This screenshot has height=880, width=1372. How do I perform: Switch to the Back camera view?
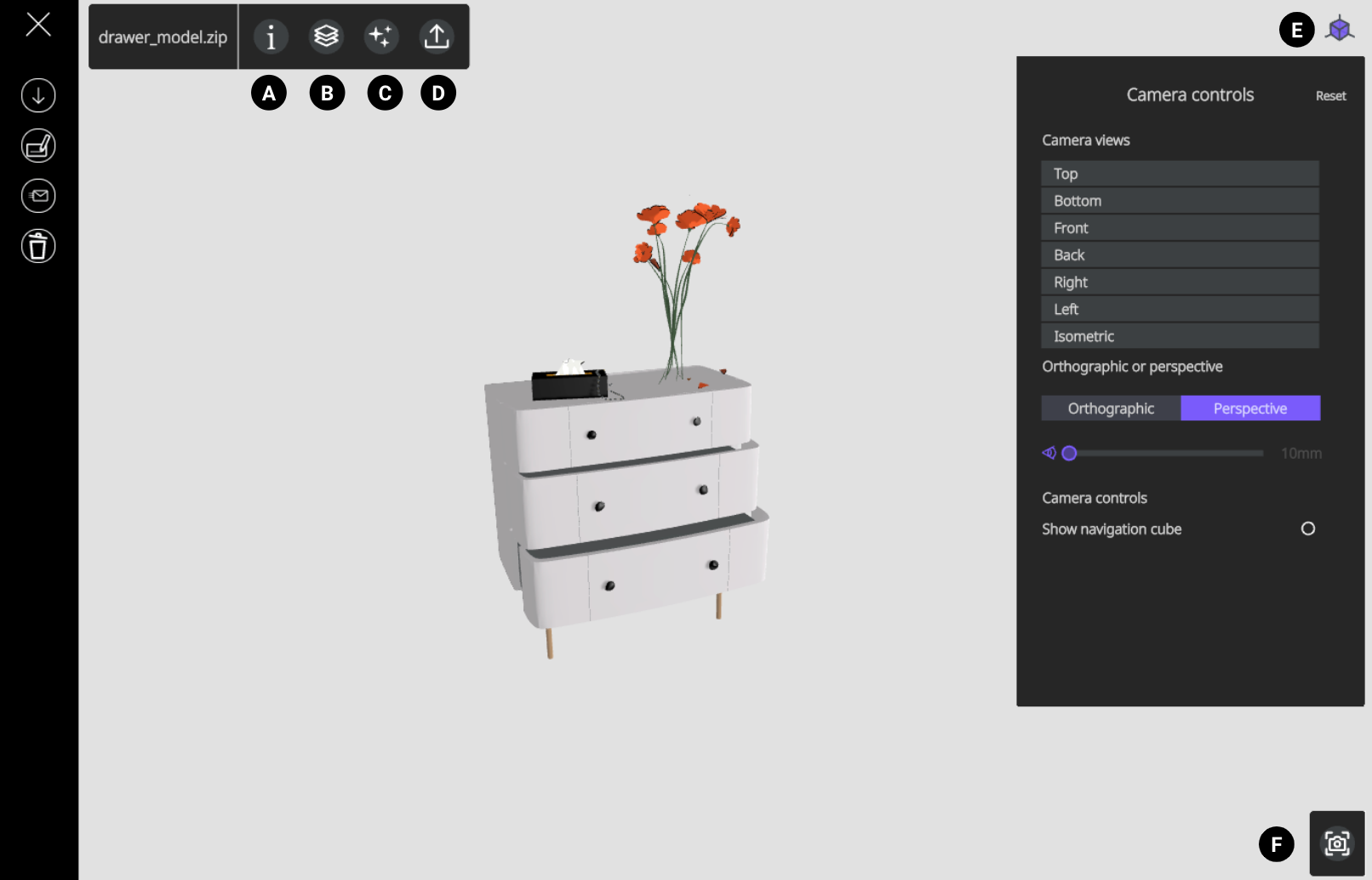1180,255
